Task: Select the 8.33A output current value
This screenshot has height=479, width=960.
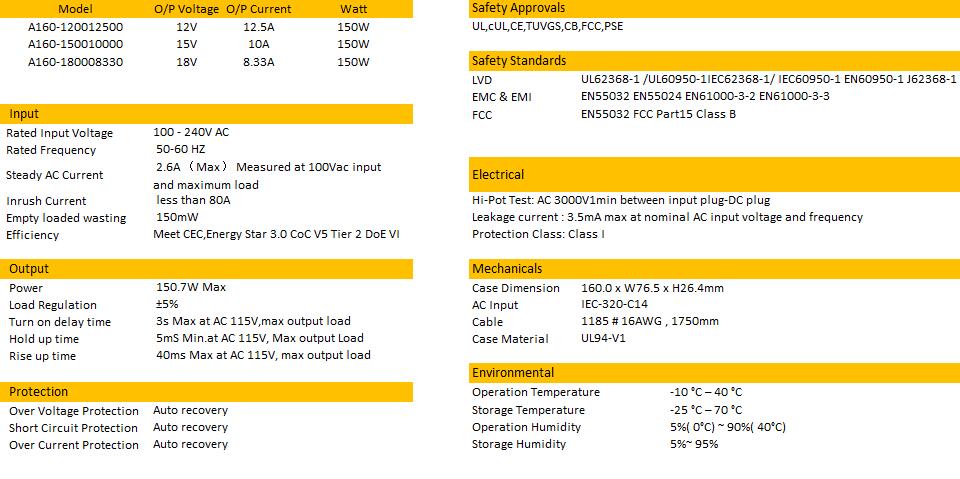Action: click(258, 62)
